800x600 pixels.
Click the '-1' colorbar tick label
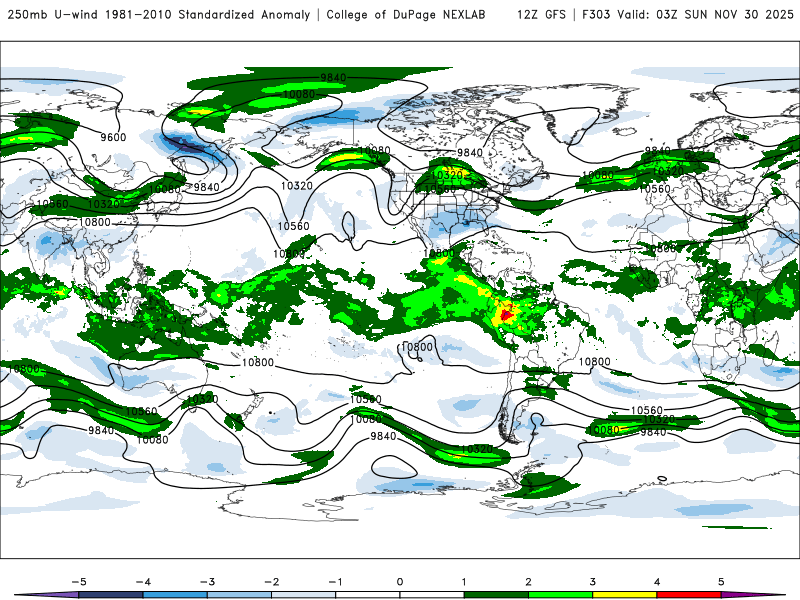pos(335,582)
